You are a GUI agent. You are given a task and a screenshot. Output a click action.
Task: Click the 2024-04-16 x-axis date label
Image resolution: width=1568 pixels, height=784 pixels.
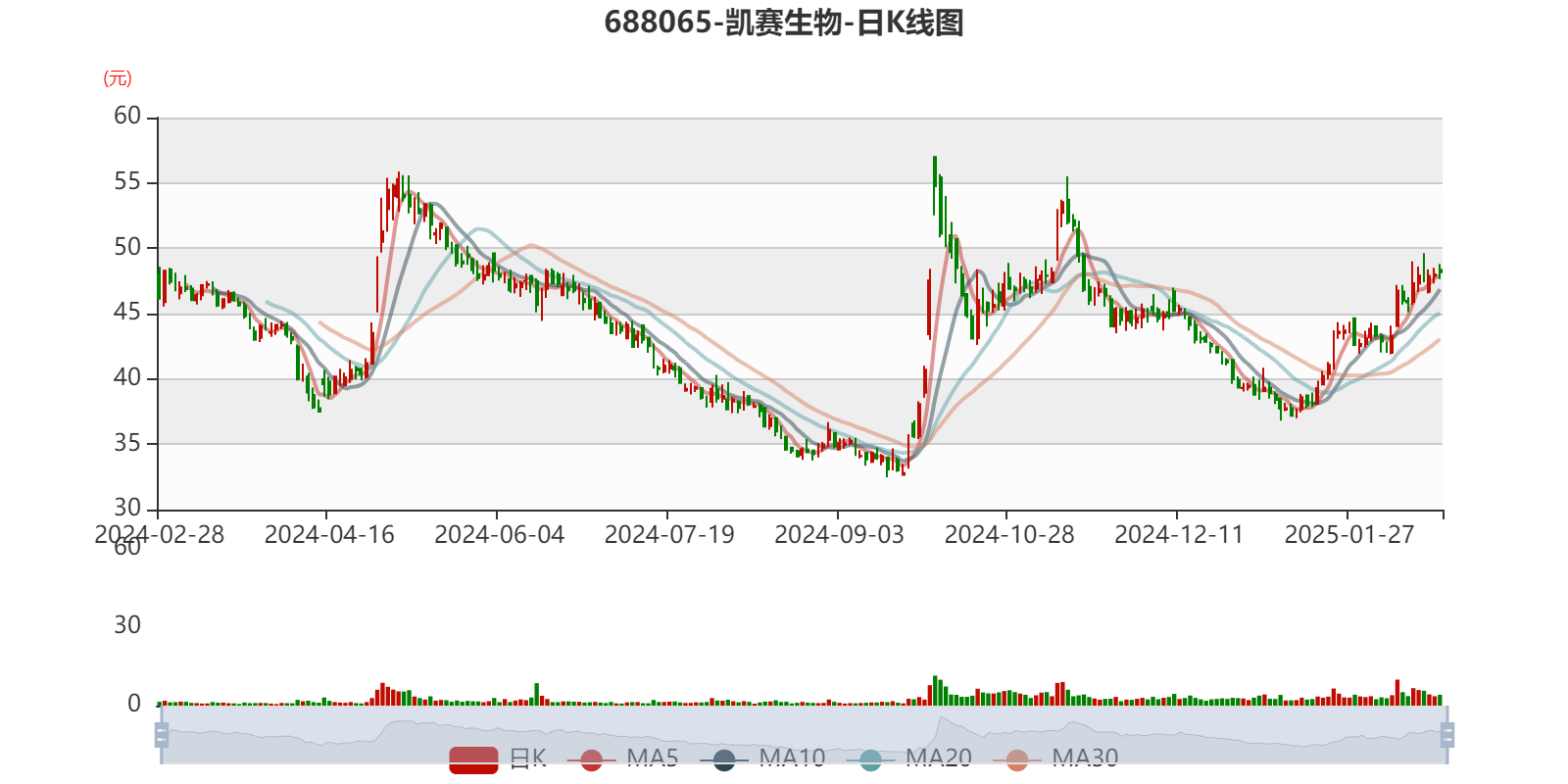tap(329, 535)
